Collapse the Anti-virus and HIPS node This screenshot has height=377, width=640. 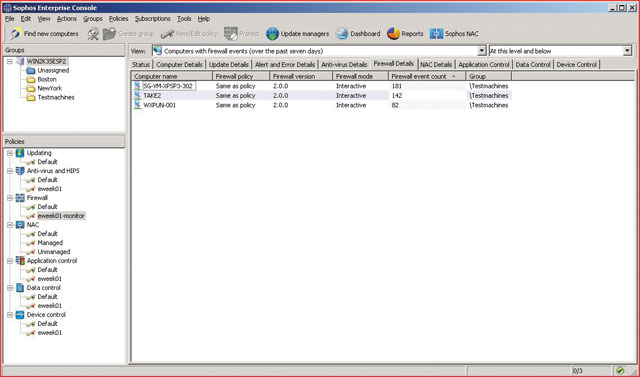coord(10,171)
